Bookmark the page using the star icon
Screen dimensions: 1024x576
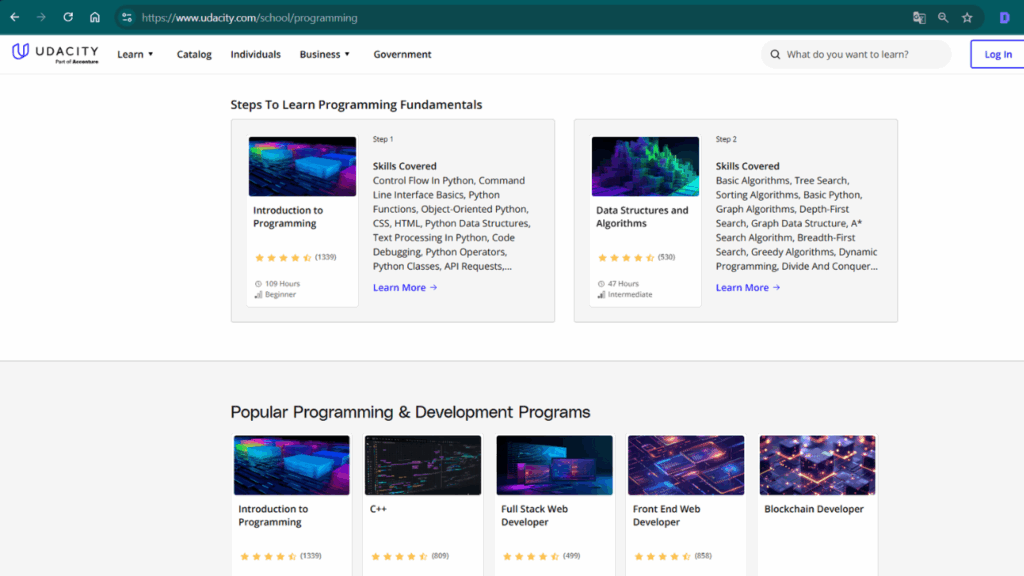point(966,17)
